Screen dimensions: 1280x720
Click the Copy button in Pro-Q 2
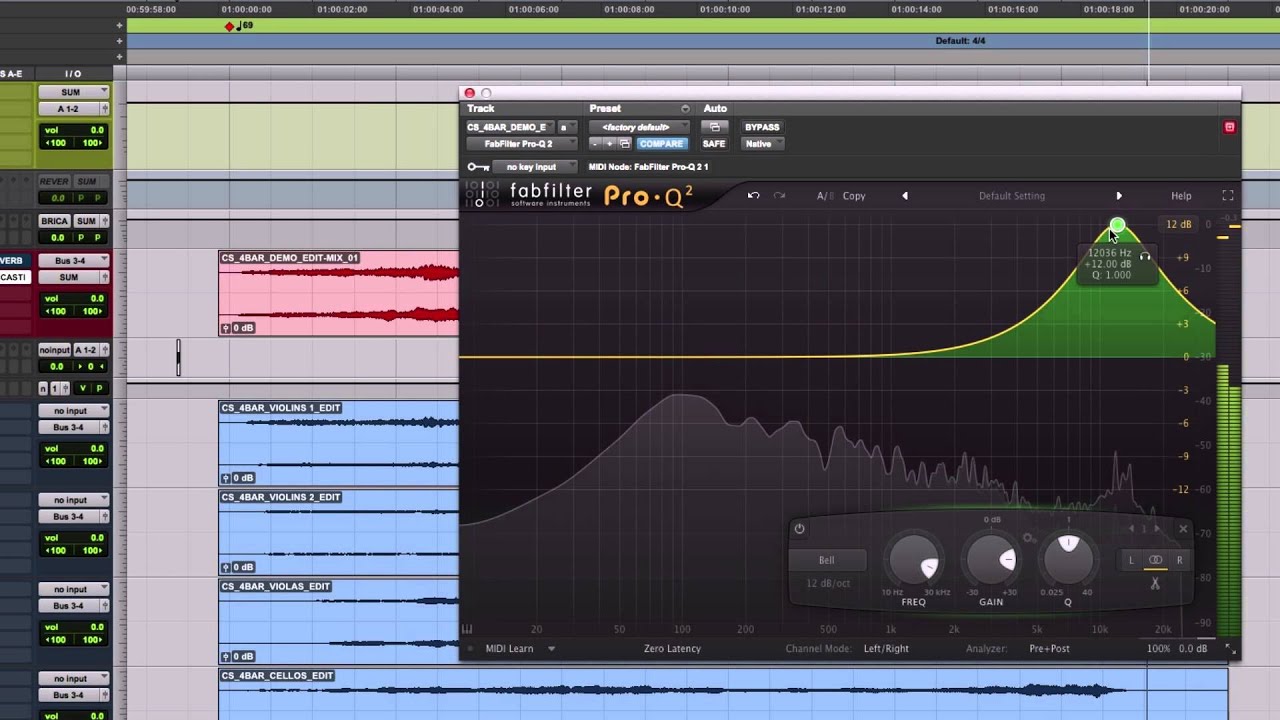pyautogui.click(x=854, y=196)
